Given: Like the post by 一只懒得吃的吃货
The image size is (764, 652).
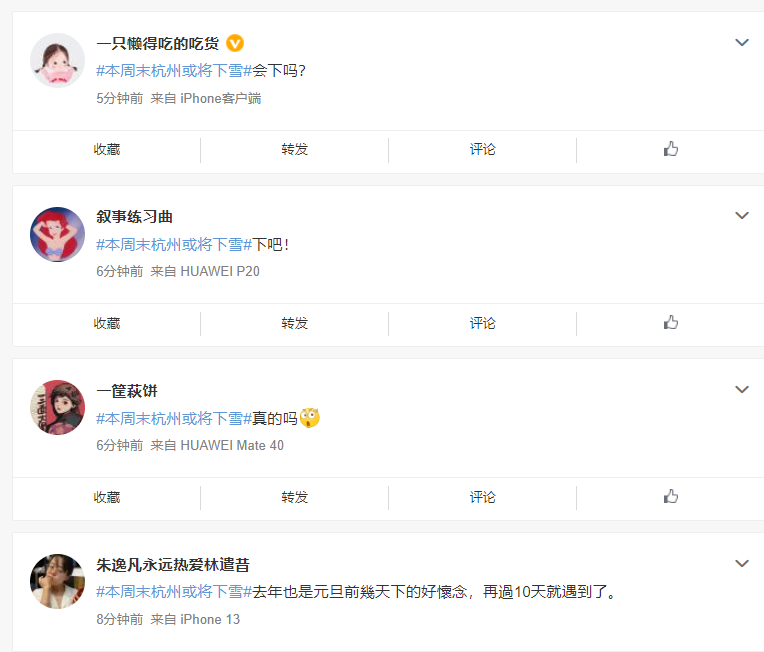Looking at the screenshot, I should [670, 149].
